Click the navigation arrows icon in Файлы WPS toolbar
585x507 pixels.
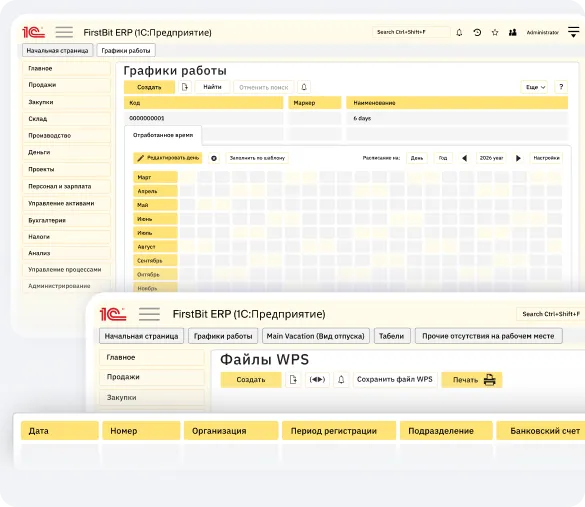(317, 380)
